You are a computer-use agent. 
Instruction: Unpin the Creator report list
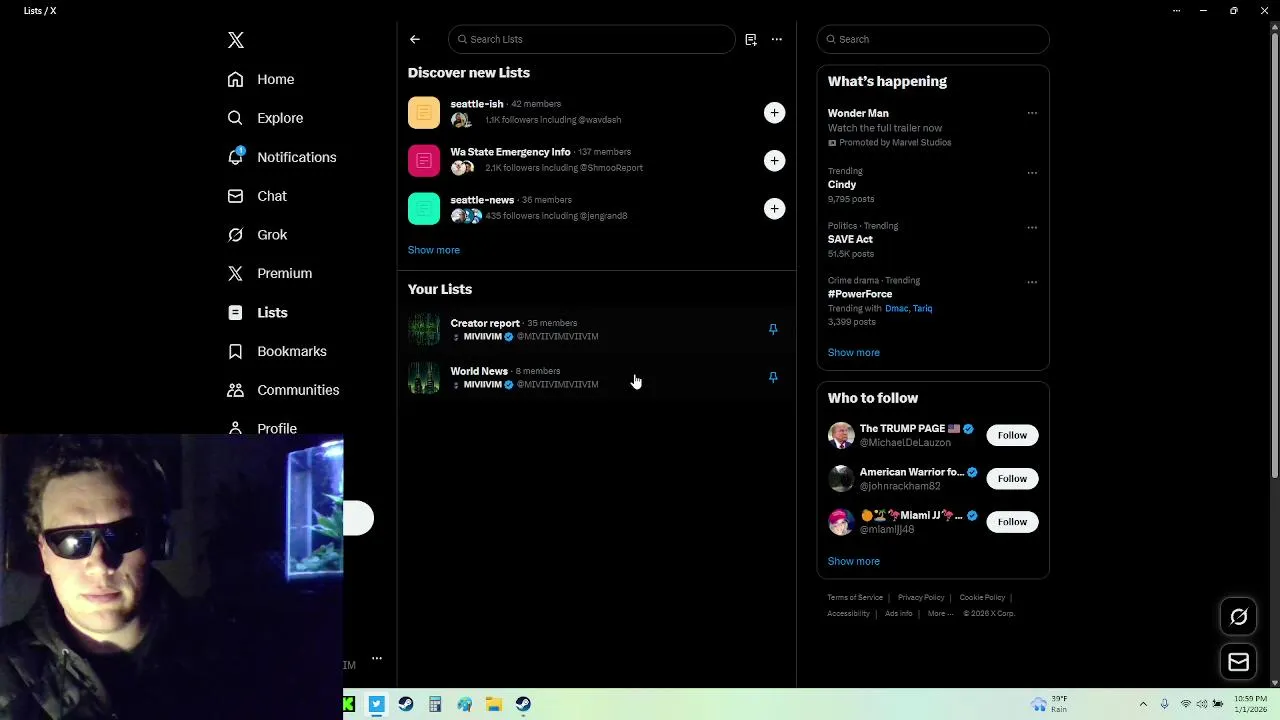pos(773,329)
